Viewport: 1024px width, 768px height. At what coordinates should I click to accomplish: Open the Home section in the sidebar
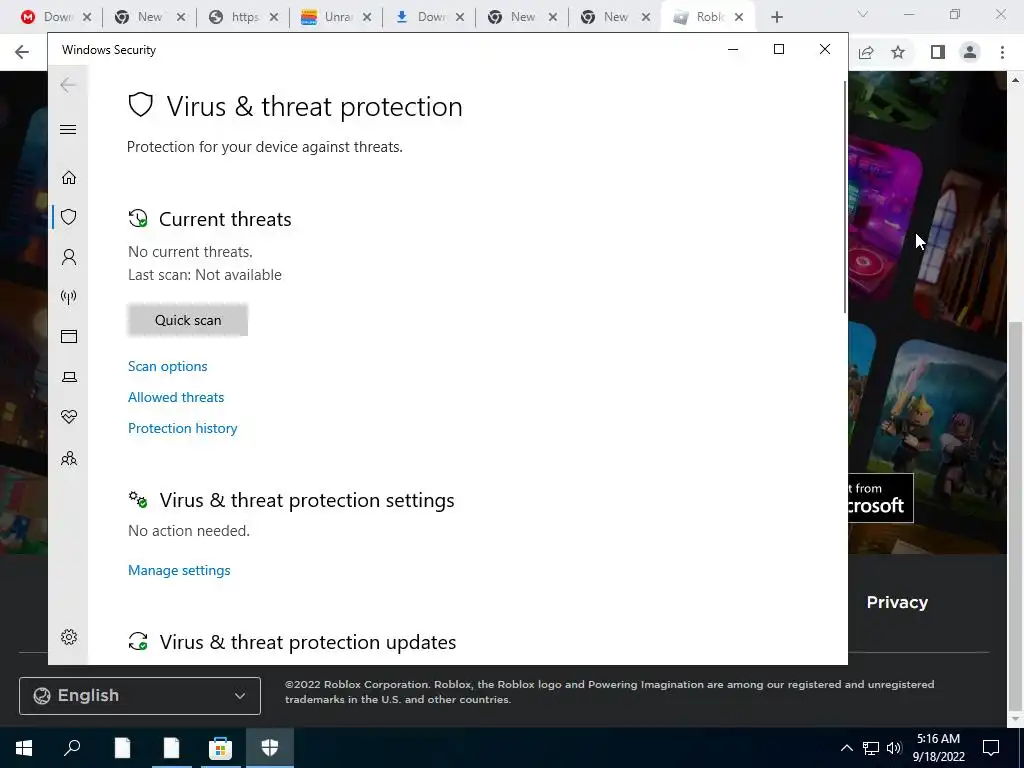(x=69, y=178)
